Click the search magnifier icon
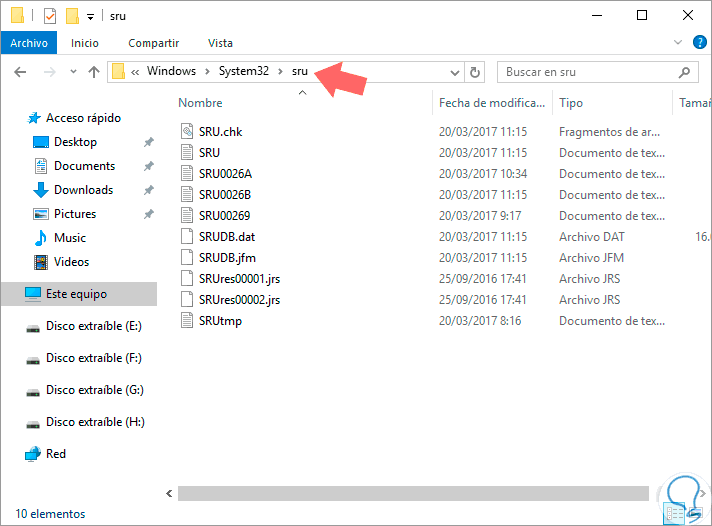Image resolution: width=712 pixels, height=526 pixels. pos(684,72)
